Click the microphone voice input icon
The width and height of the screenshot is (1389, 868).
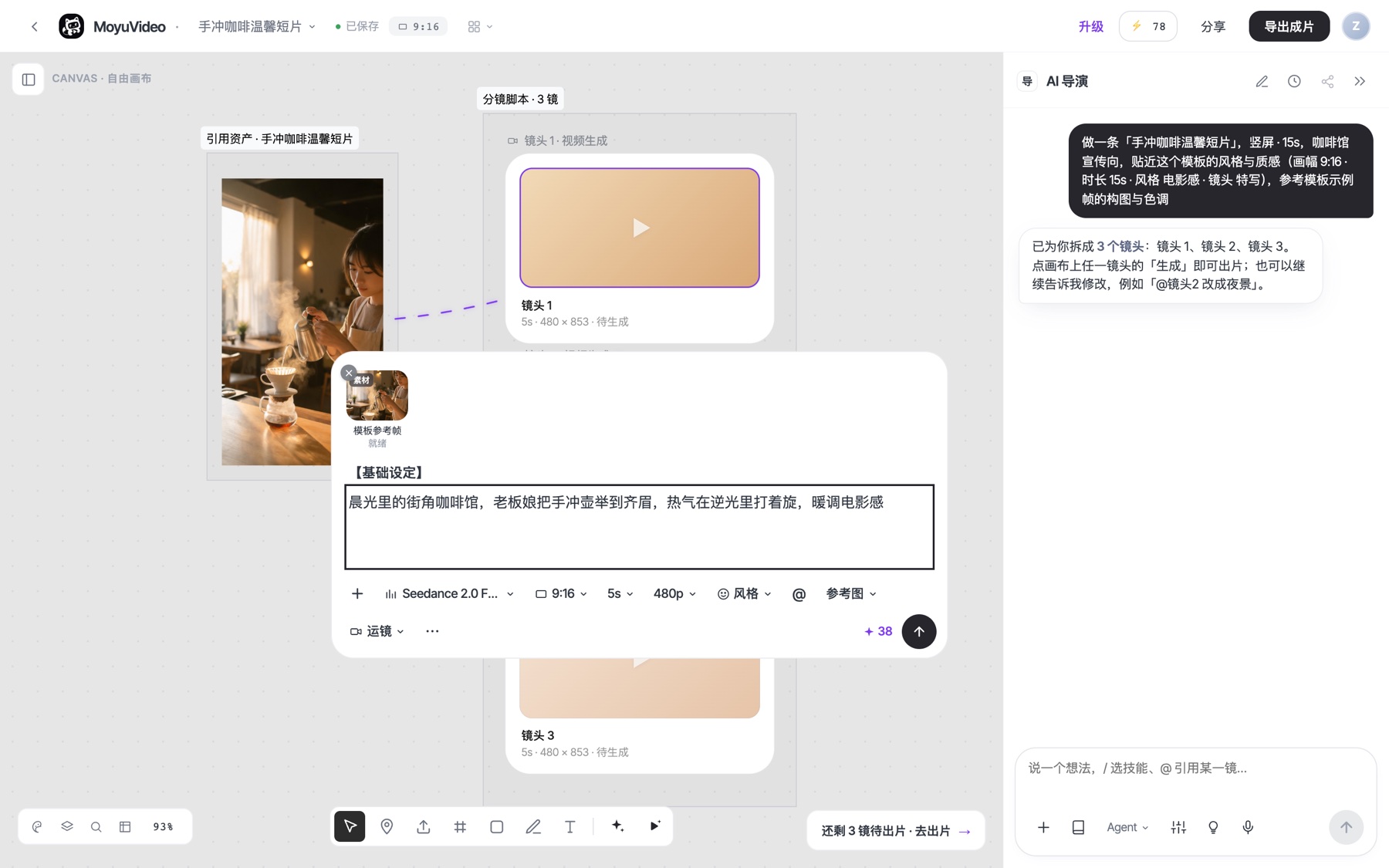[x=1248, y=827]
